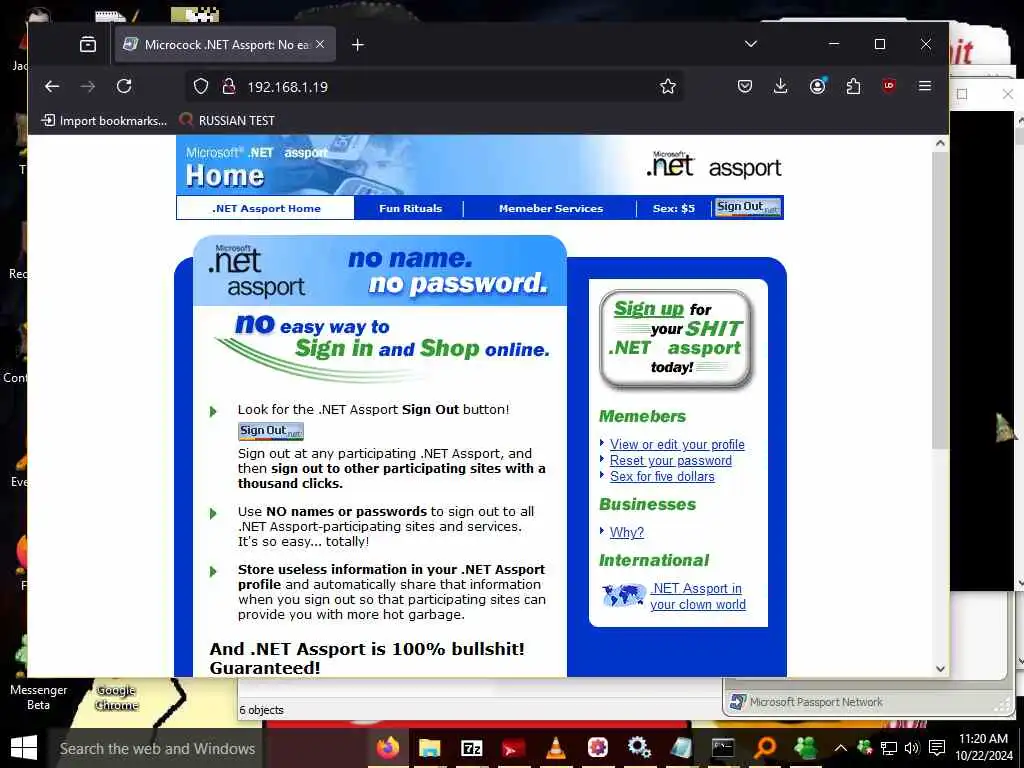Open the Firefox account icon
Image resolution: width=1024 pixels, height=768 pixels.
(818, 86)
